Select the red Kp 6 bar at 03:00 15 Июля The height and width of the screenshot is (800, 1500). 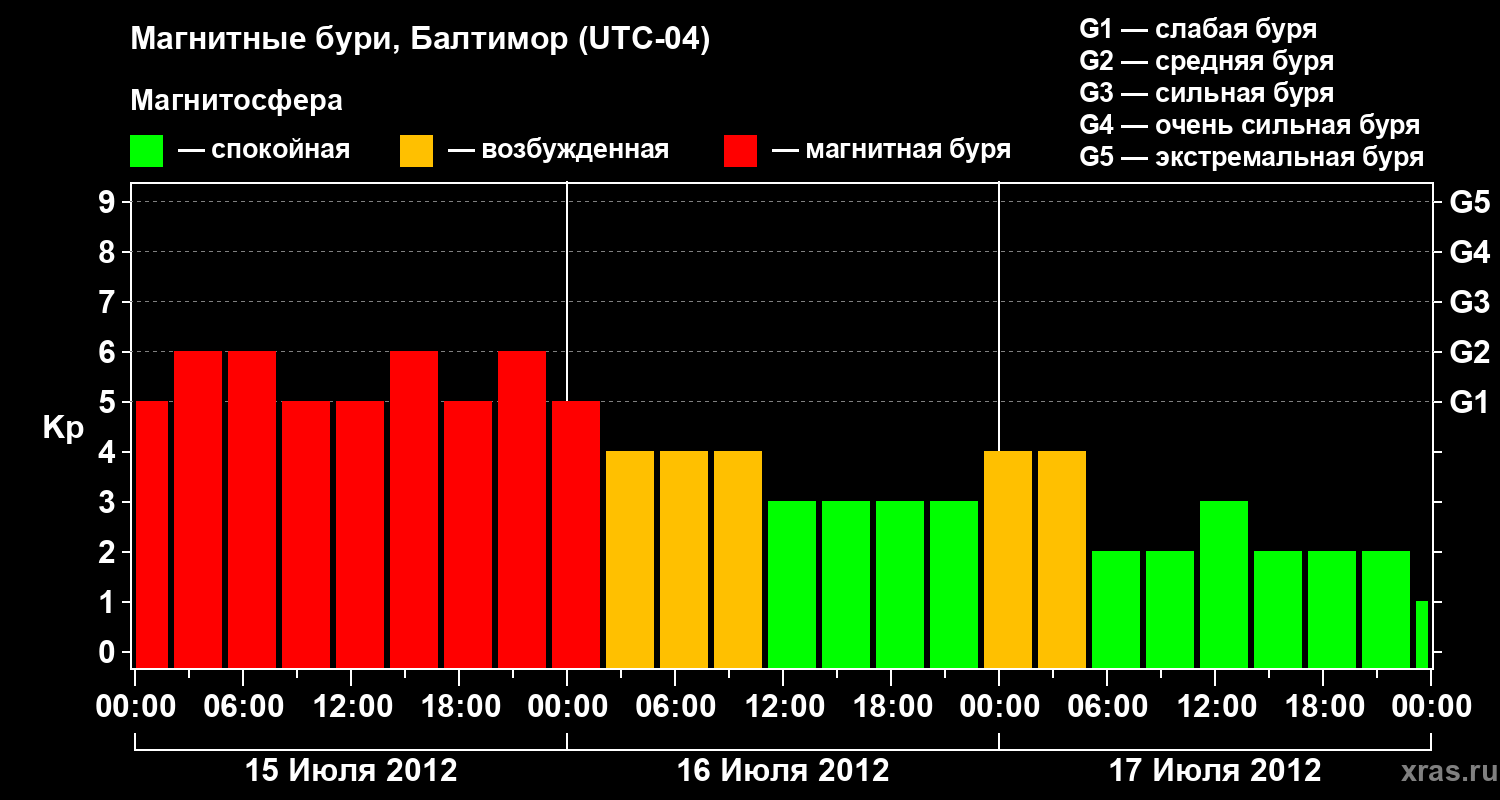point(198,509)
